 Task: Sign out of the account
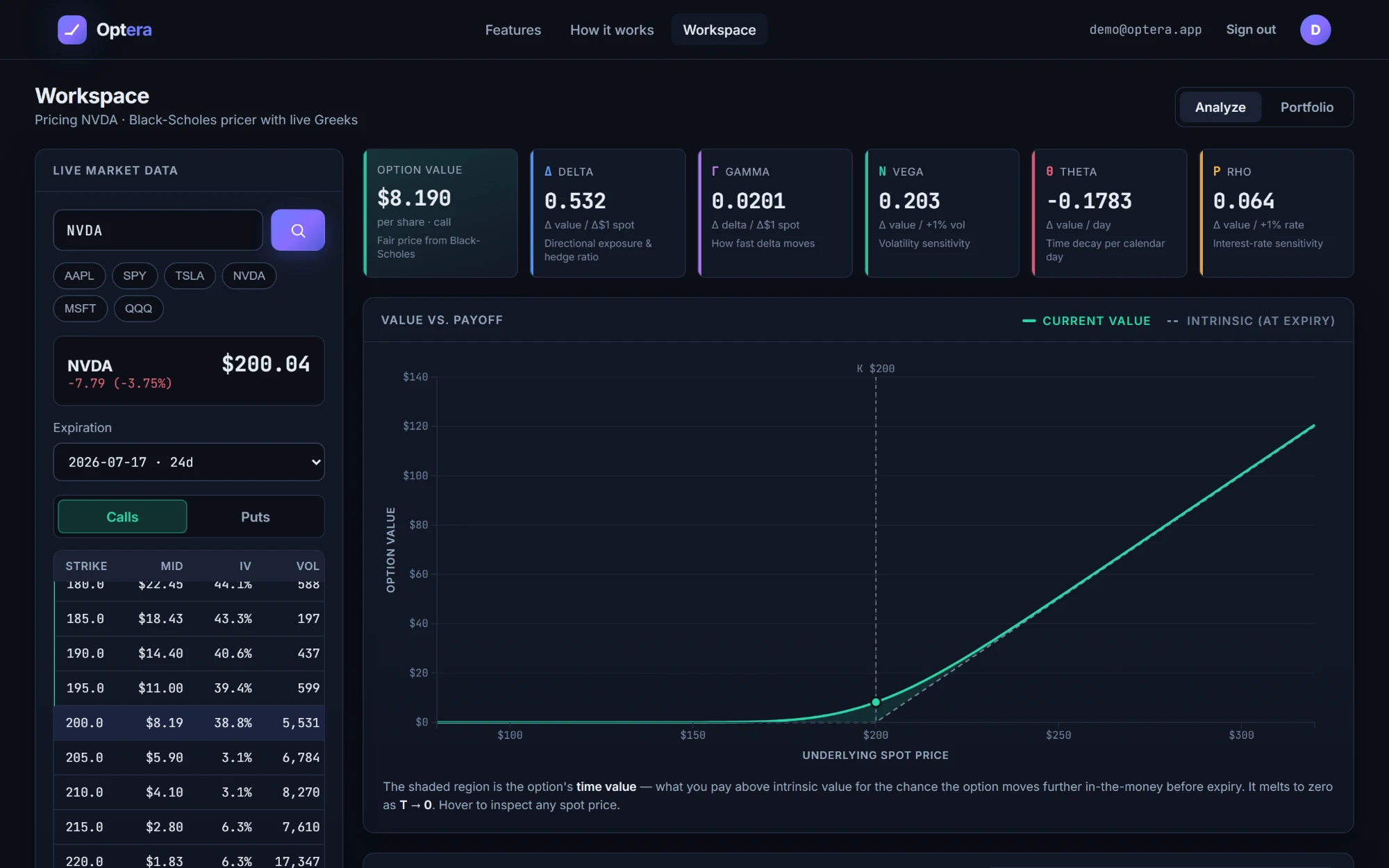pos(1251,29)
